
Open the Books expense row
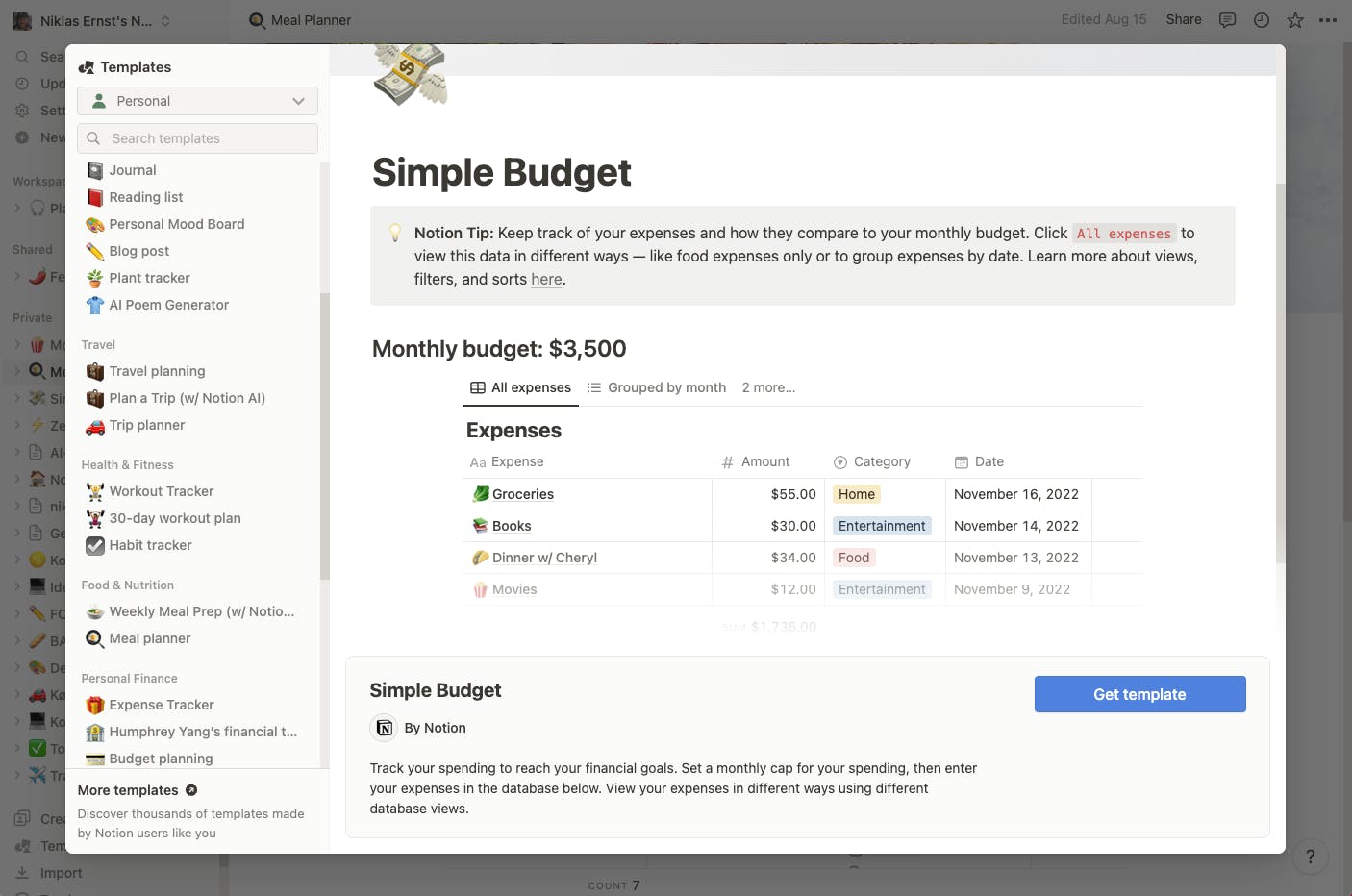[x=512, y=526]
